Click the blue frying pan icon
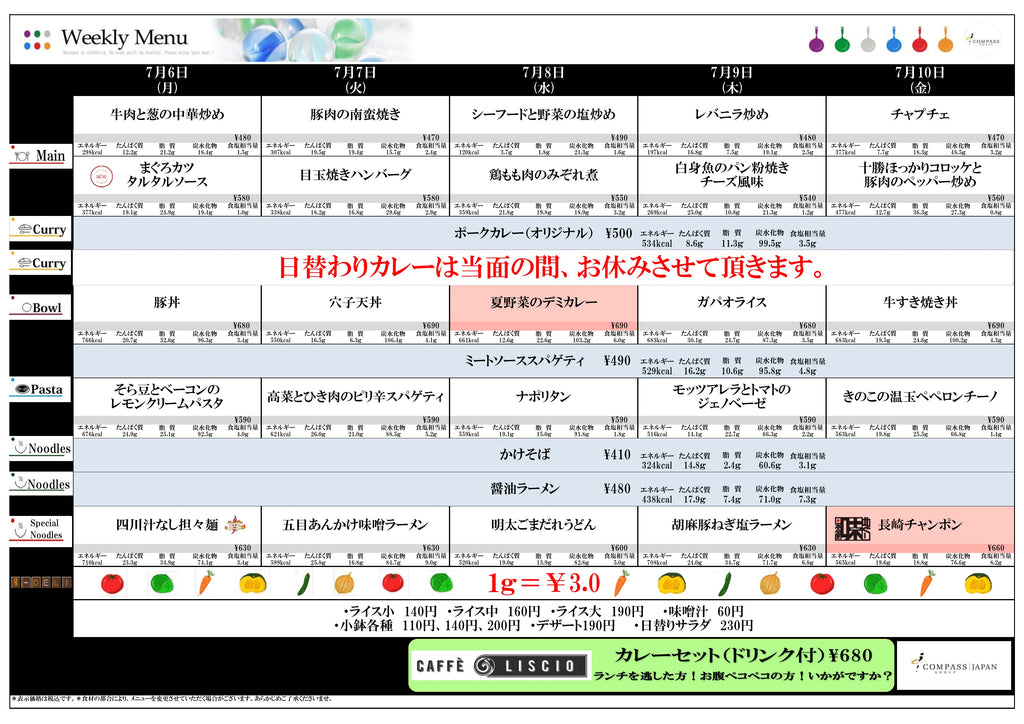This screenshot has height=724, width=1024. coord(893,40)
